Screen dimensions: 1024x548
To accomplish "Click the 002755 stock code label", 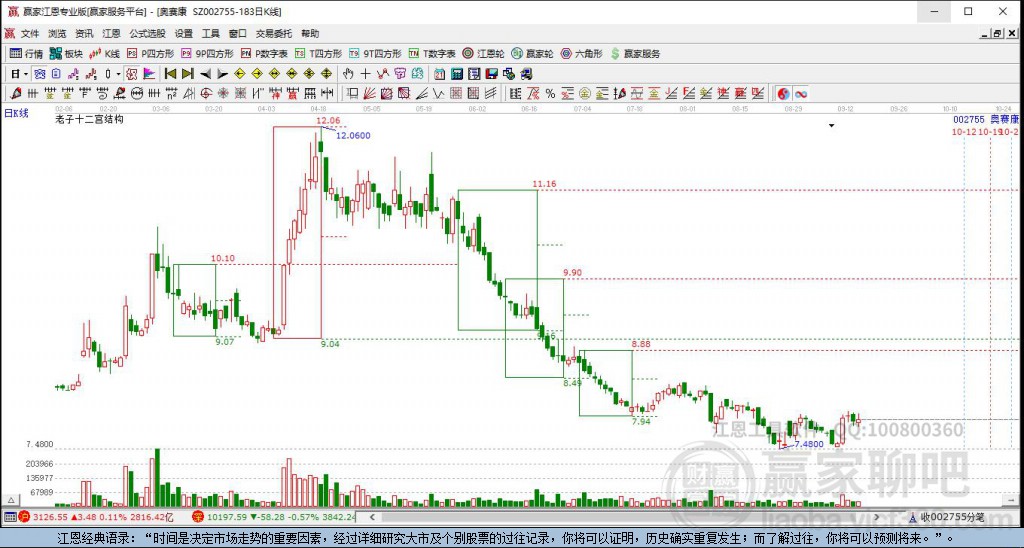I will [968, 120].
